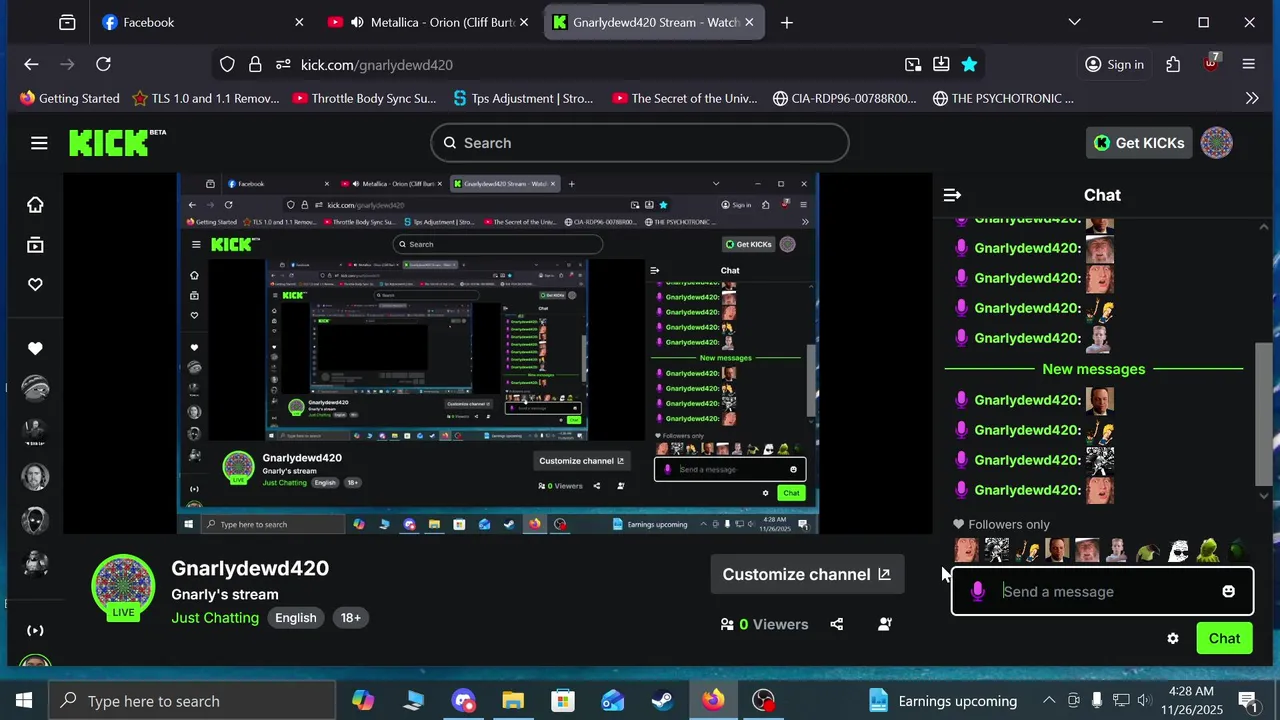Screen dimensions: 1280x720
Task: Open Getting Started bookmark
Action: [x=69, y=98]
